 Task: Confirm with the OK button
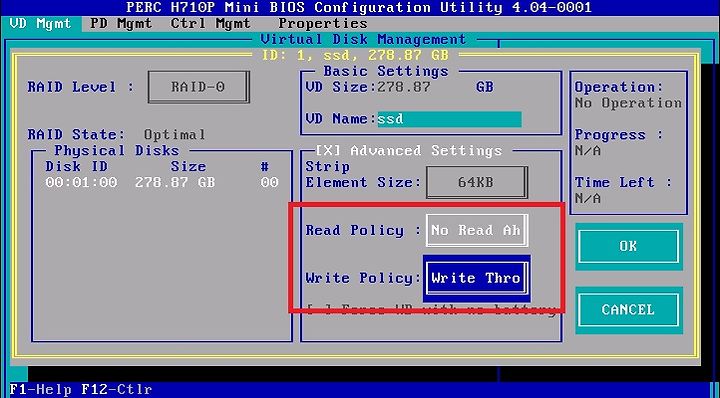[x=628, y=246]
